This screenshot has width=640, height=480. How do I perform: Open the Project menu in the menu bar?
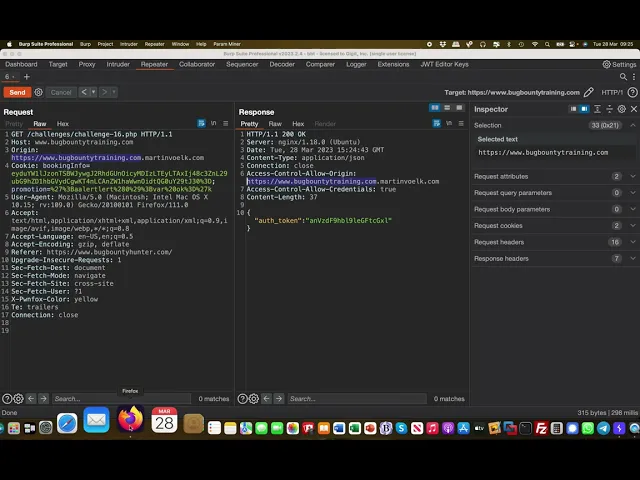[105, 44]
